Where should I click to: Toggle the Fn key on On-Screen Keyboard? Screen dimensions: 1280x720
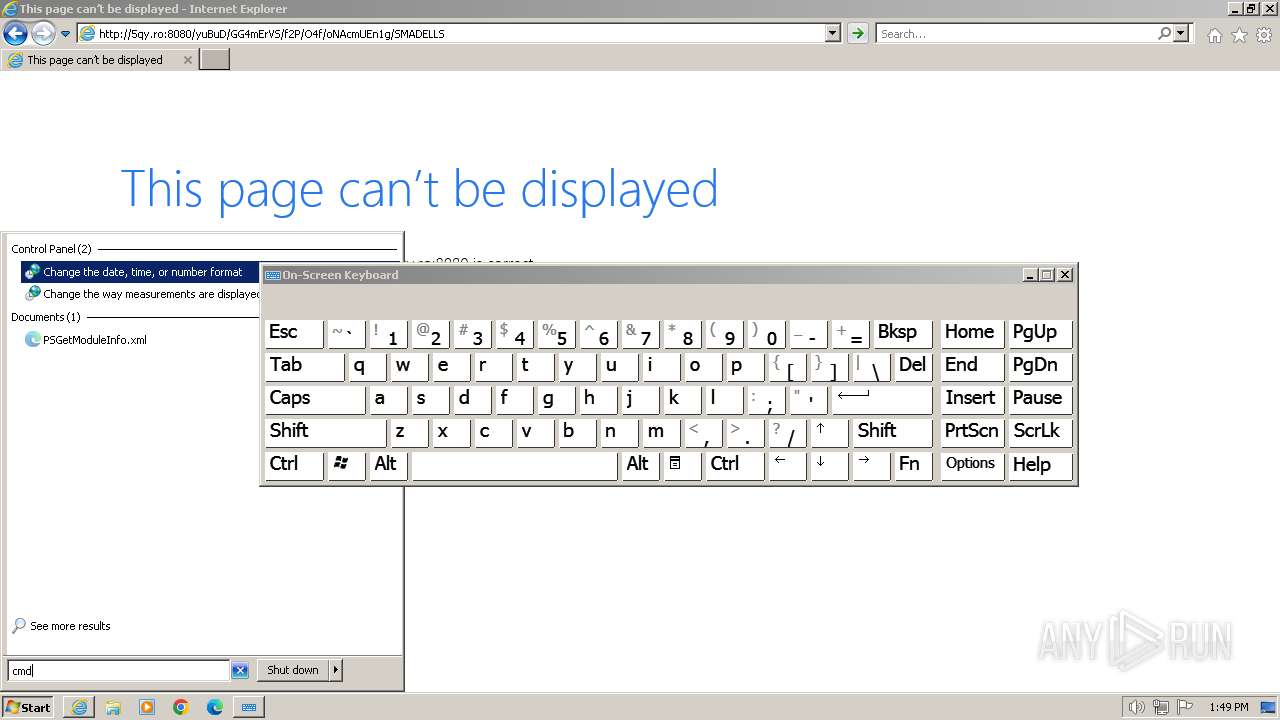912,465
